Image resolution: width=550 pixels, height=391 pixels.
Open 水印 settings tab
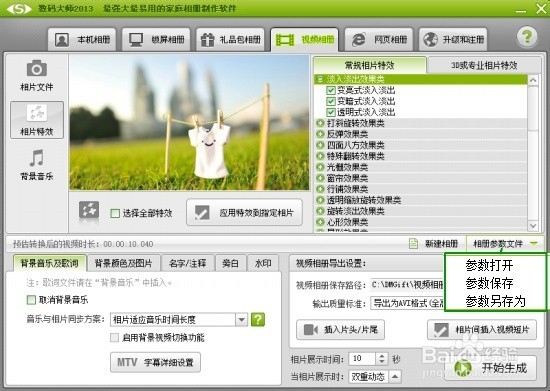pyautogui.click(x=263, y=263)
